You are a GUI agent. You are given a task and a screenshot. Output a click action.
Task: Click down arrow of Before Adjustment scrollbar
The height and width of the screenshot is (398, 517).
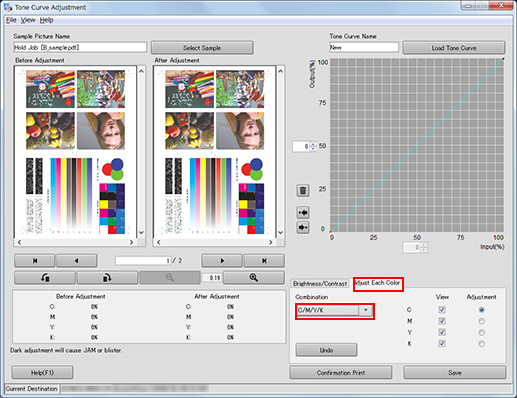click(141, 233)
